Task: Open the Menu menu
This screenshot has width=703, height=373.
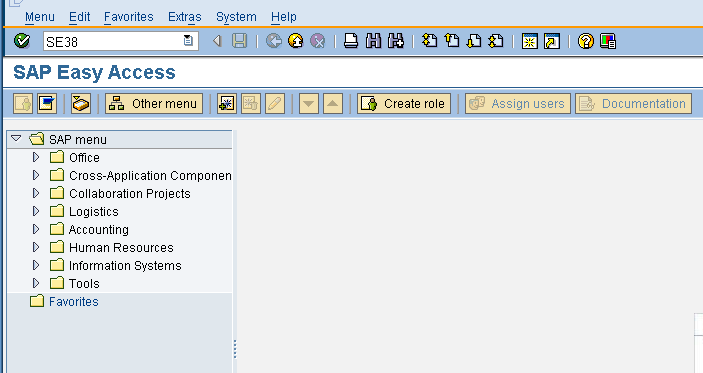Action: [x=39, y=17]
